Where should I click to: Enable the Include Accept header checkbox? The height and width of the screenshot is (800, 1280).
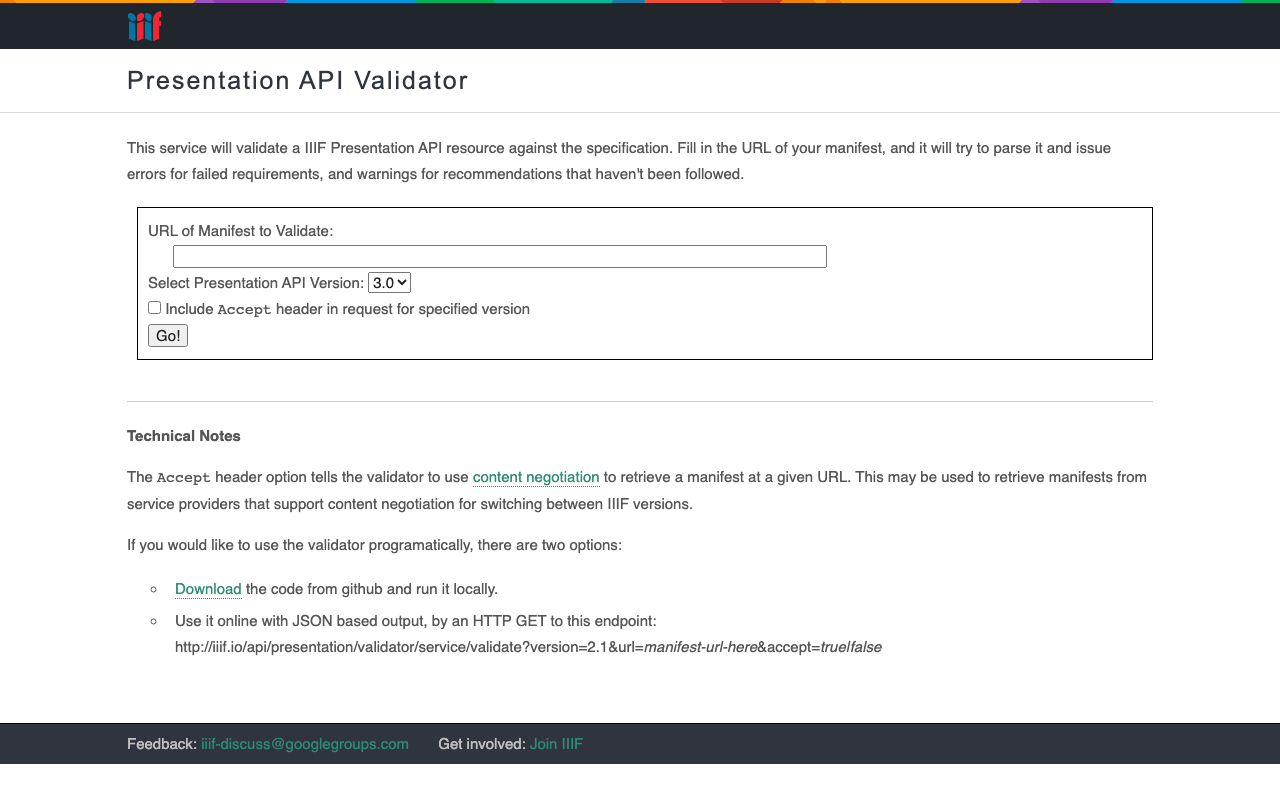pos(154,307)
